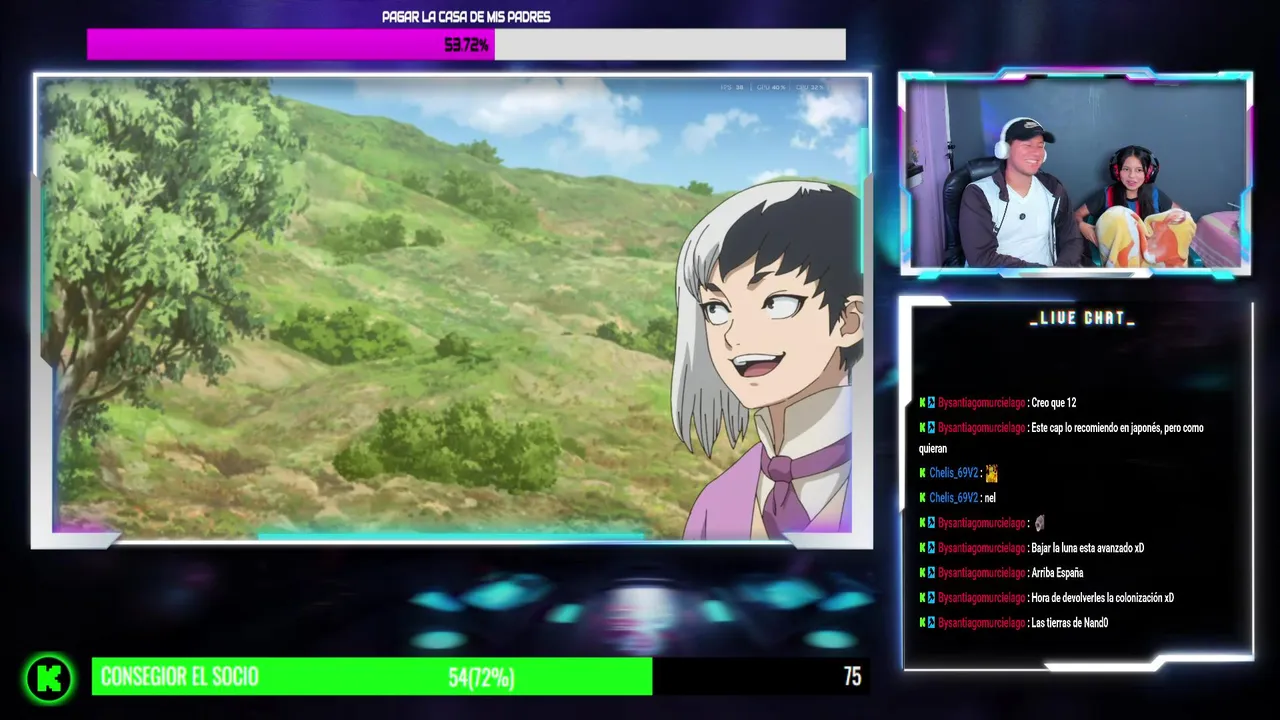Open the Chelis_69V2 username on the "nel" message
Viewport: 1280px width, 720px height.
point(953,498)
